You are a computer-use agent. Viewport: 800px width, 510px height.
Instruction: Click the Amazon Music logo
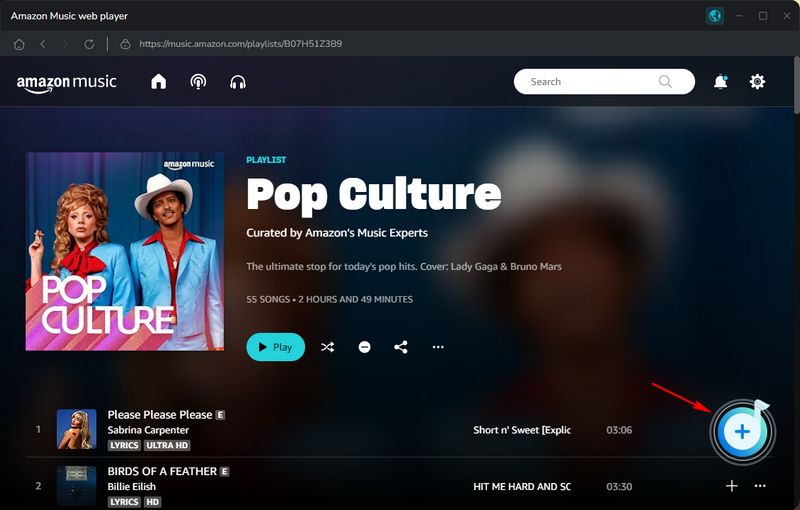pos(67,83)
